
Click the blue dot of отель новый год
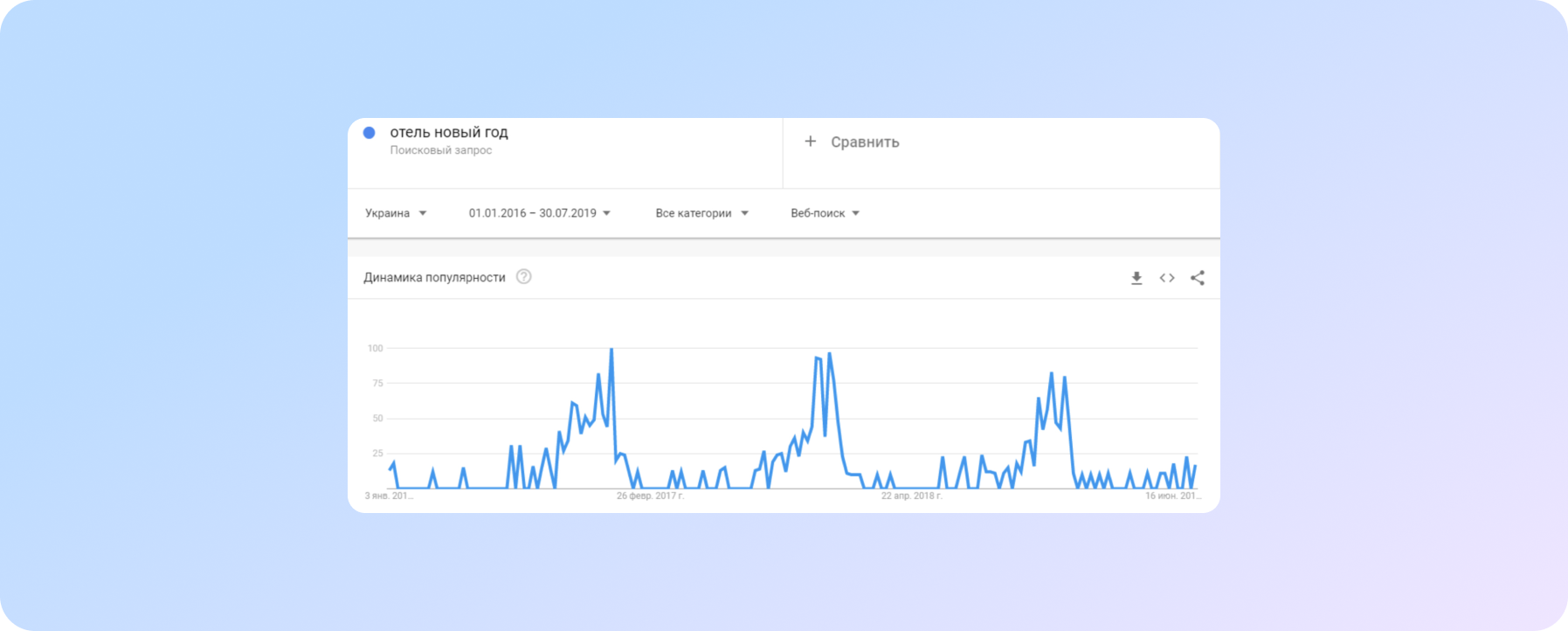point(370,133)
